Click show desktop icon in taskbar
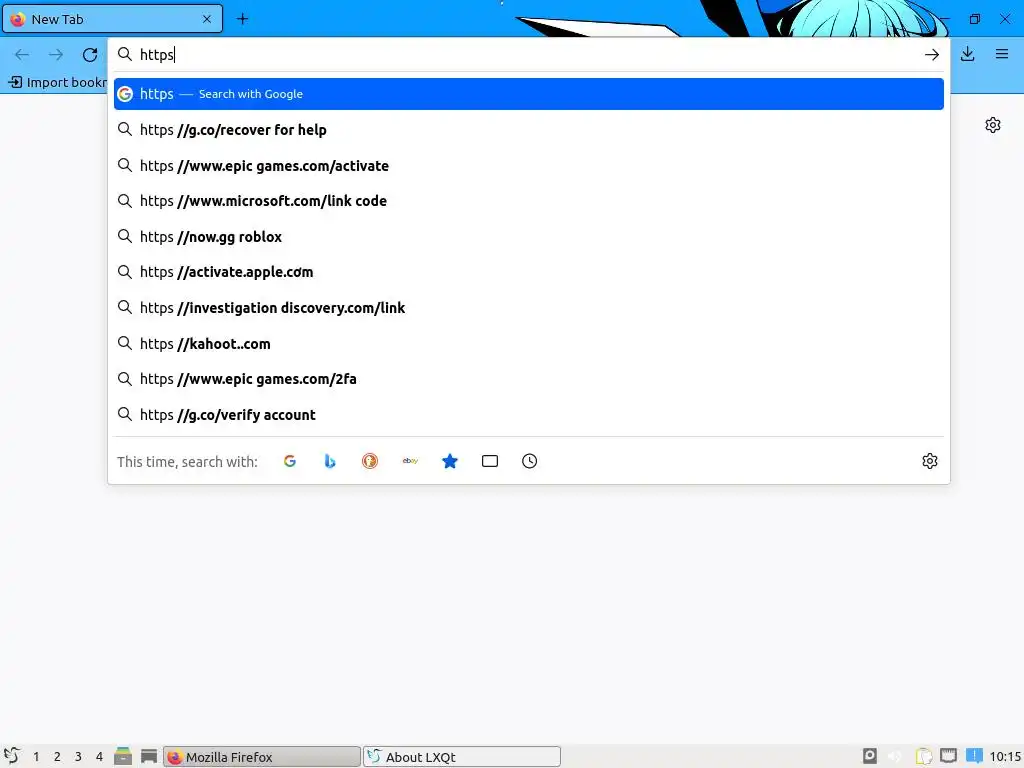Image resolution: width=1024 pixels, height=768 pixels. [149, 756]
